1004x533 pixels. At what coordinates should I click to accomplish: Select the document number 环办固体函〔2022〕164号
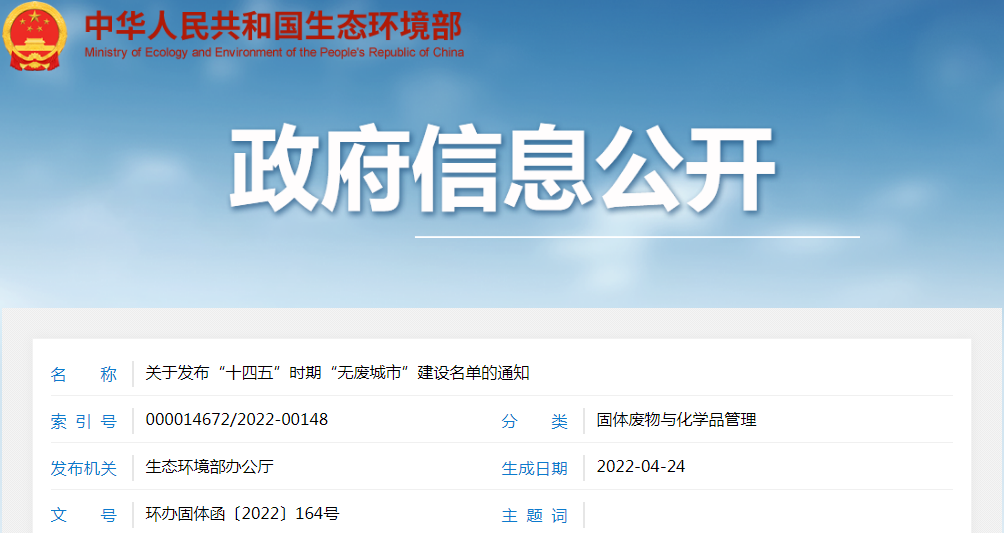[x=242, y=514]
